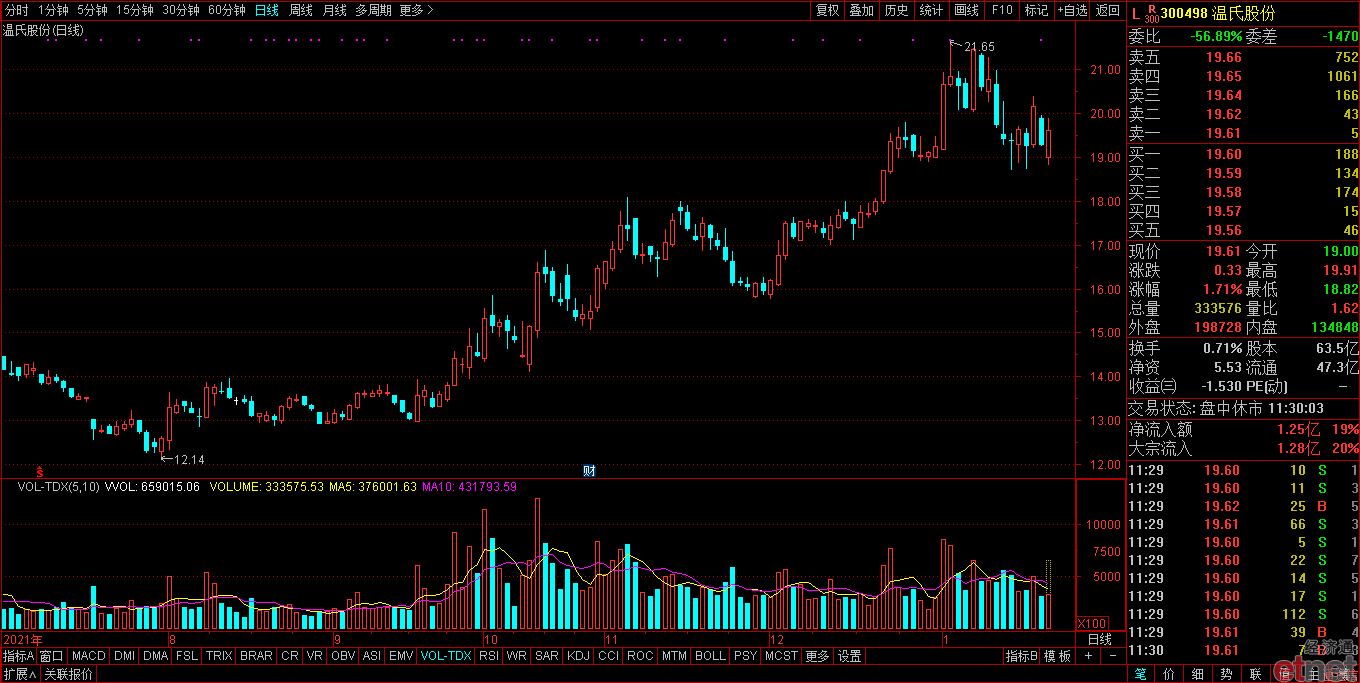Open the 指标A indicator group menu
Screen dimensions: 1360x683
point(19,656)
